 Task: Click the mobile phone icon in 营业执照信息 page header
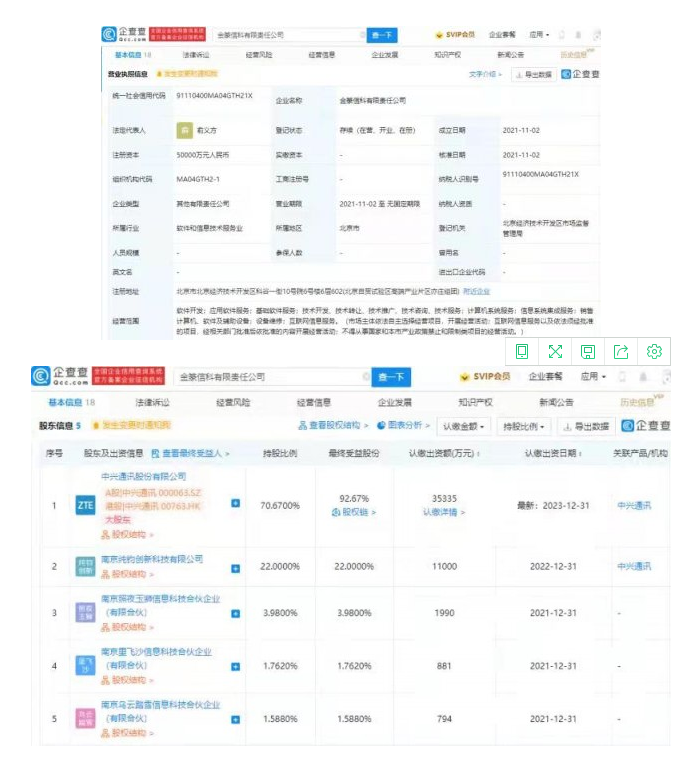pyautogui.click(x=562, y=35)
